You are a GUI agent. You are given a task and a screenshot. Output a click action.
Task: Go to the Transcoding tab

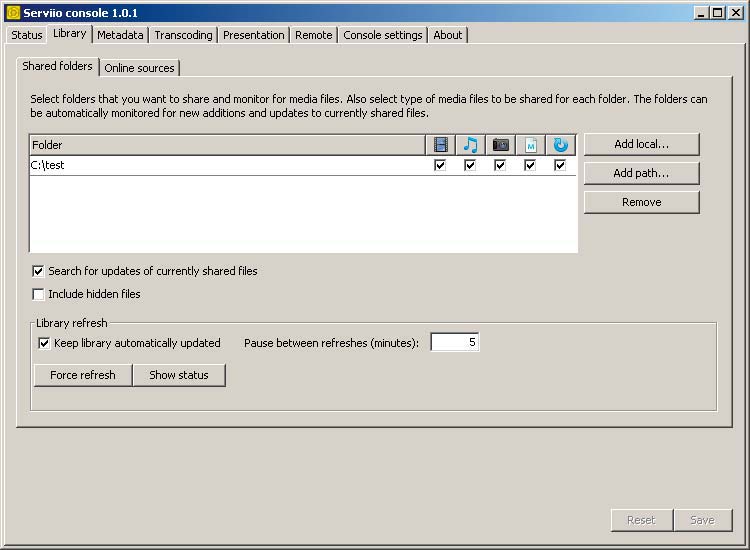[183, 35]
